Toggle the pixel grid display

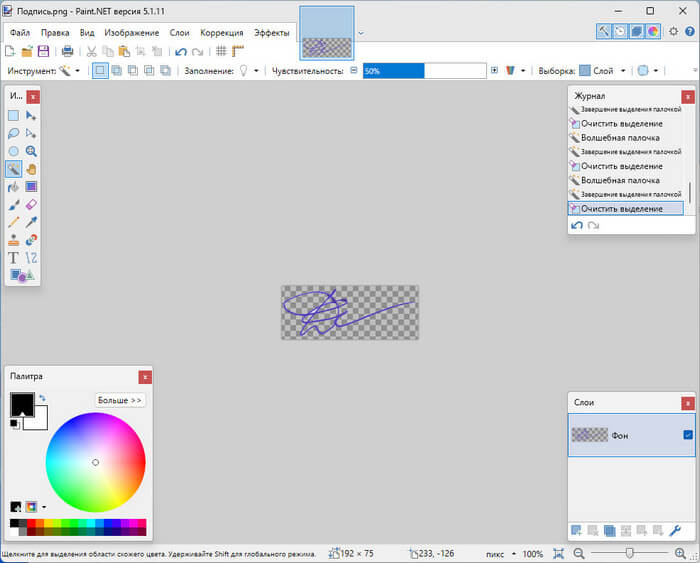click(x=221, y=51)
